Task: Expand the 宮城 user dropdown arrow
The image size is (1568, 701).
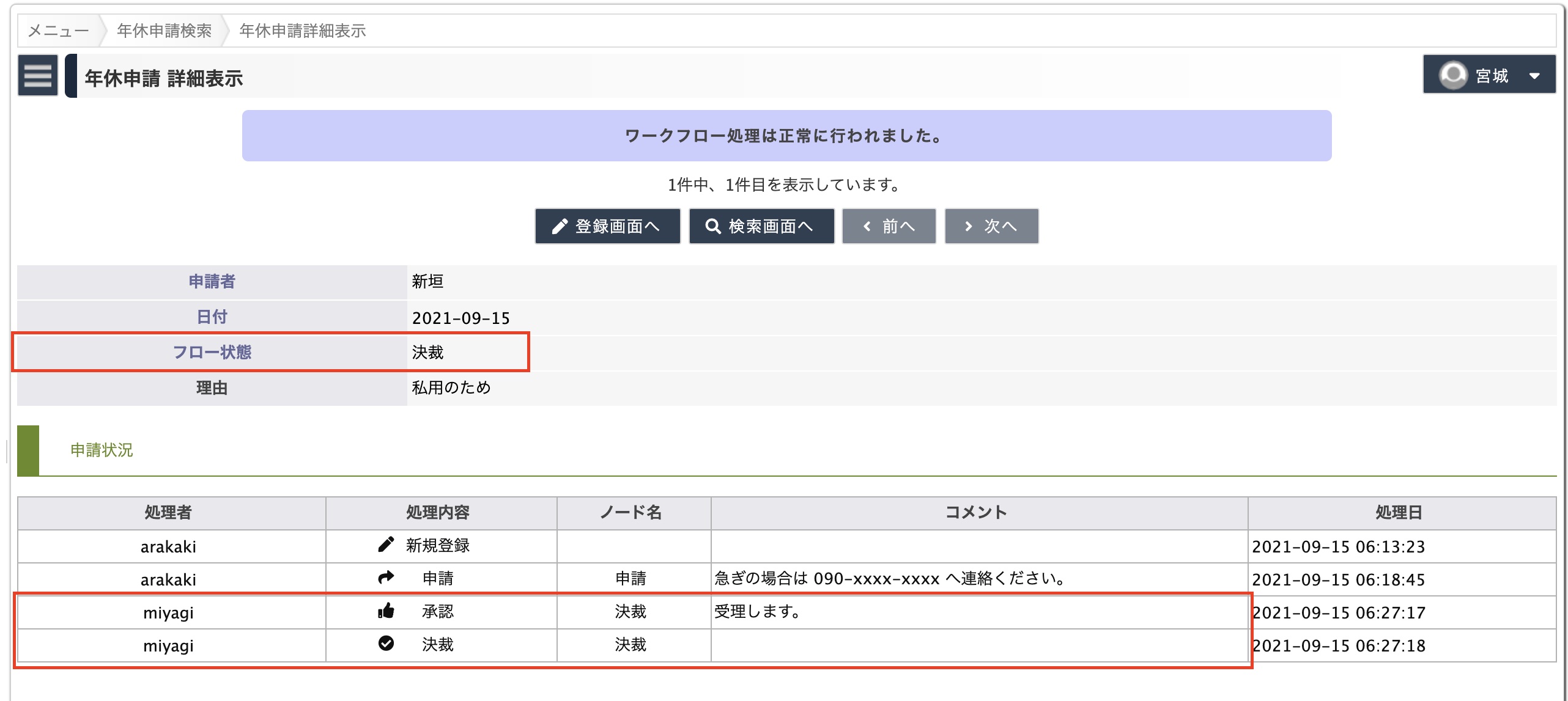Action: [1534, 76]
